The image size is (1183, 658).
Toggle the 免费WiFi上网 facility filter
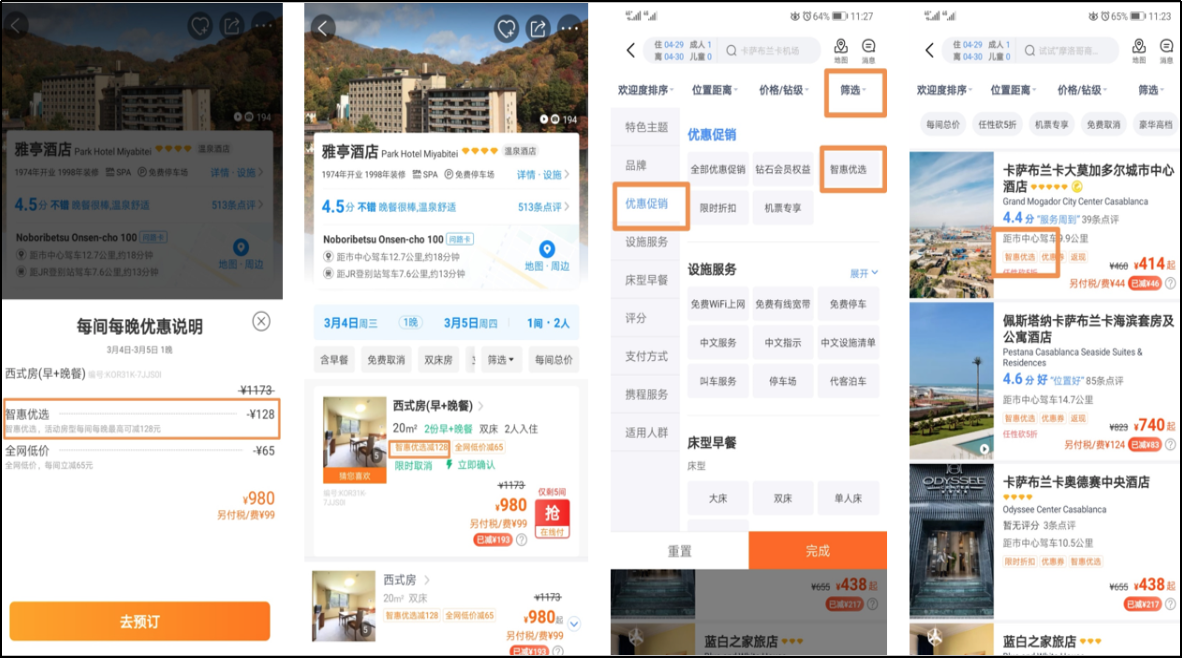718,305
